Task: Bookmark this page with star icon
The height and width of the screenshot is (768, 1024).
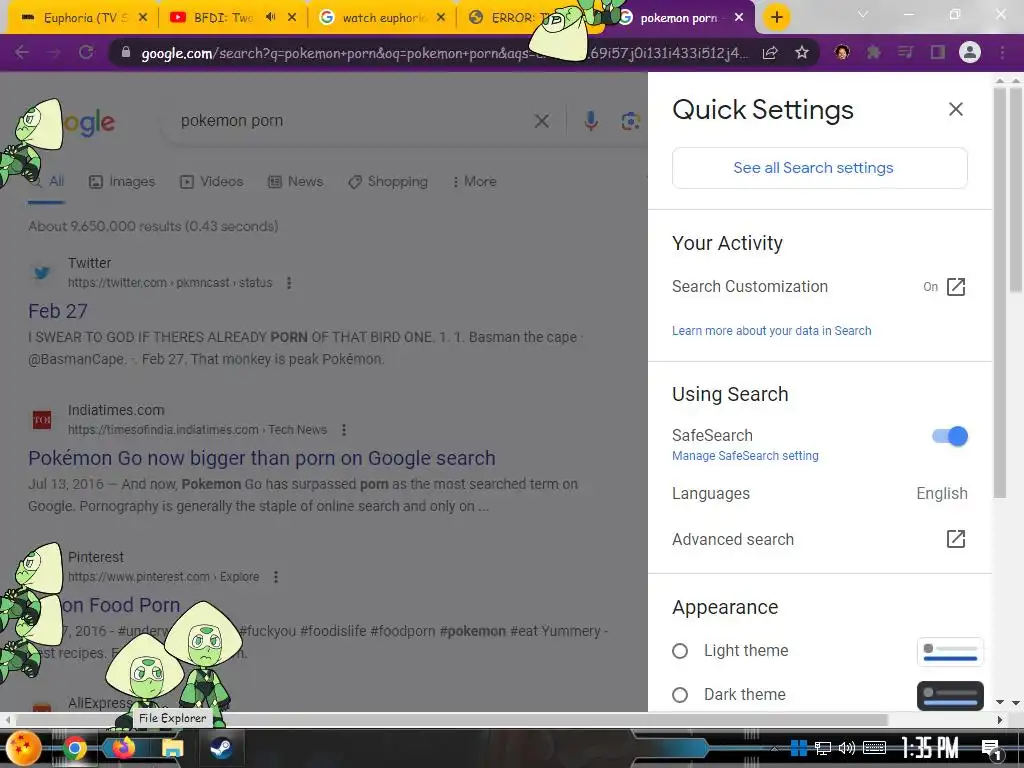Action: (802, 53)
